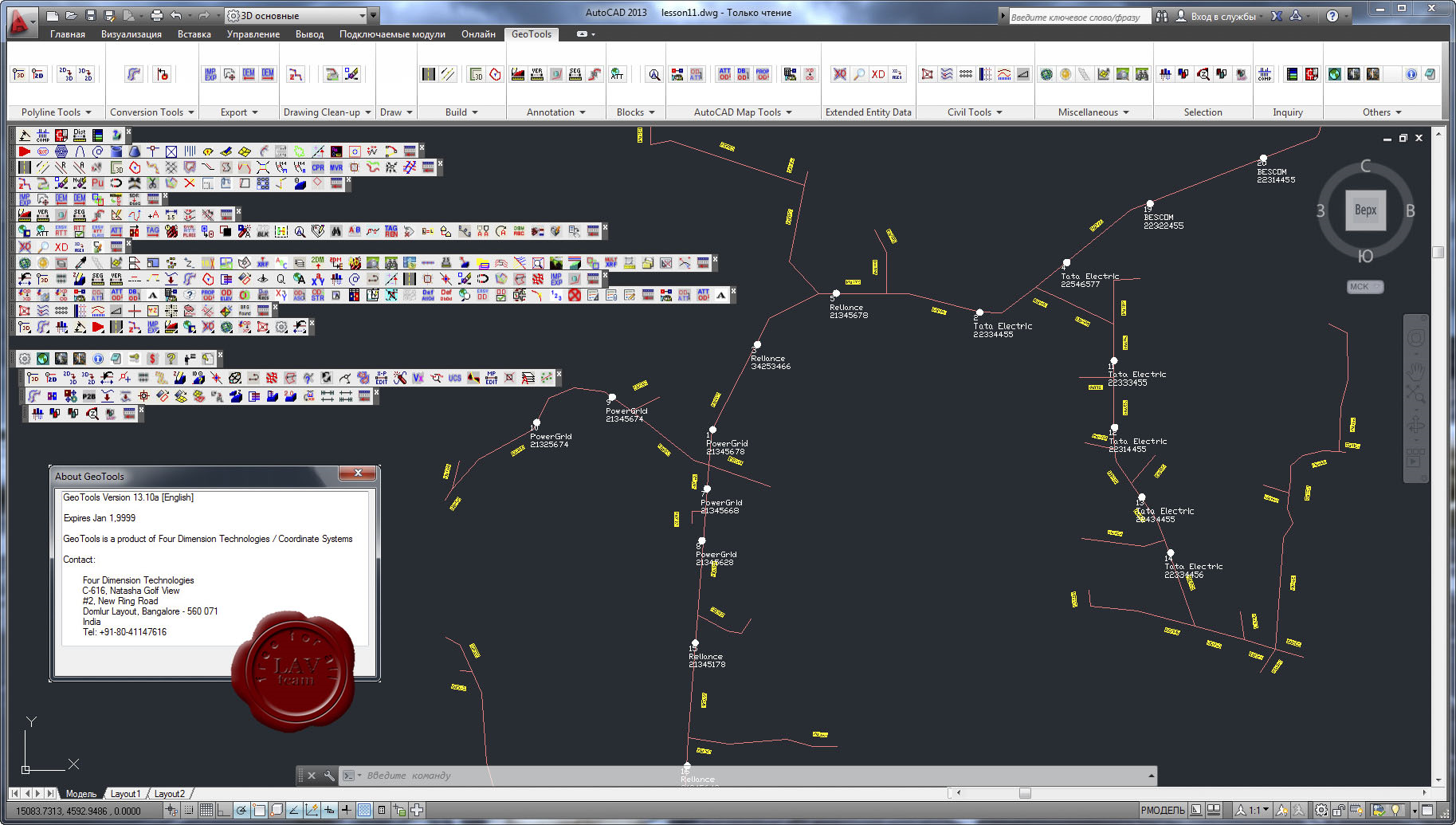
Task: Open the Вставка ribbon tab
Action: click(194, 34)
